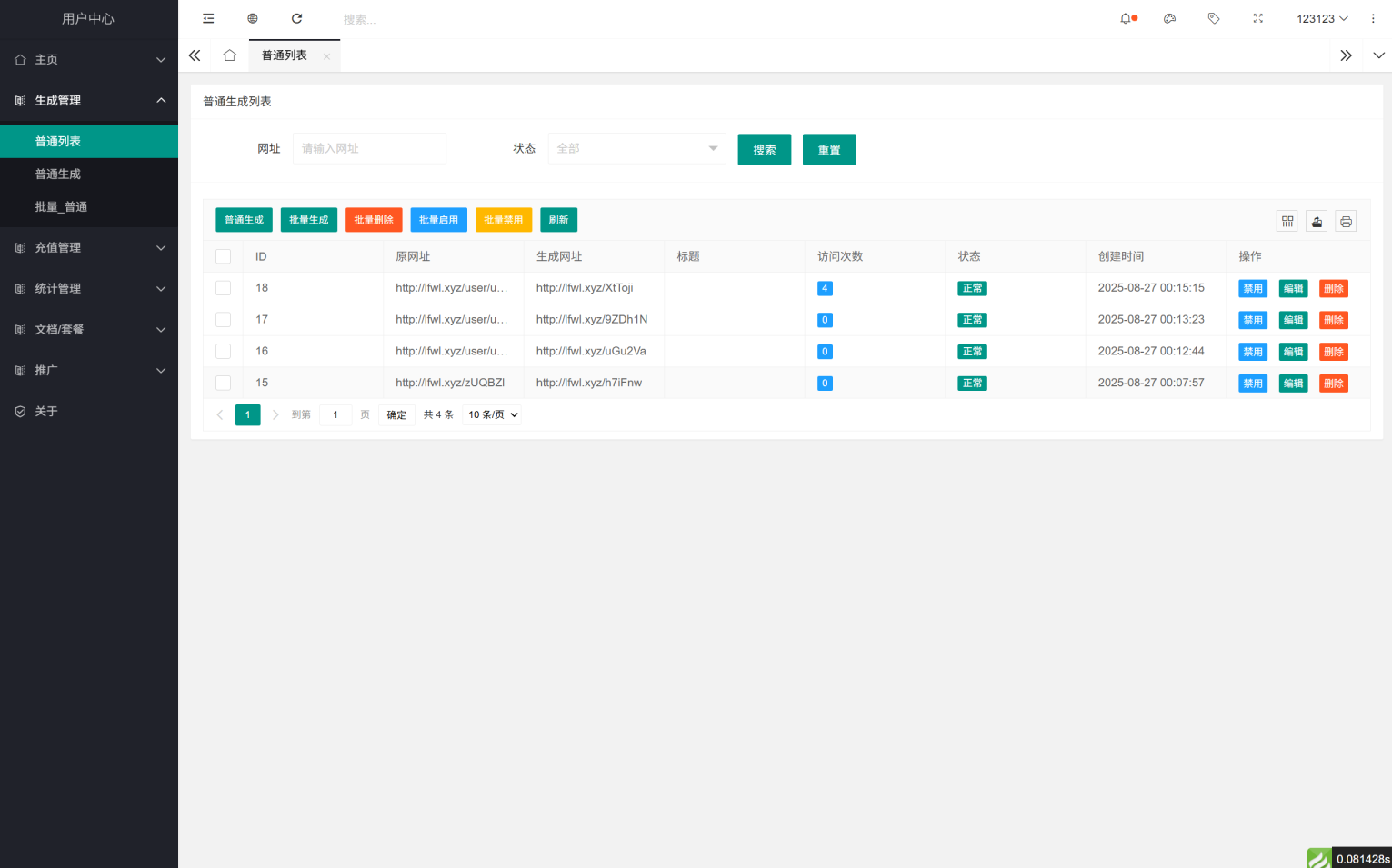
Task: Click the print icon above table
Action: (x=1346, y=221)
